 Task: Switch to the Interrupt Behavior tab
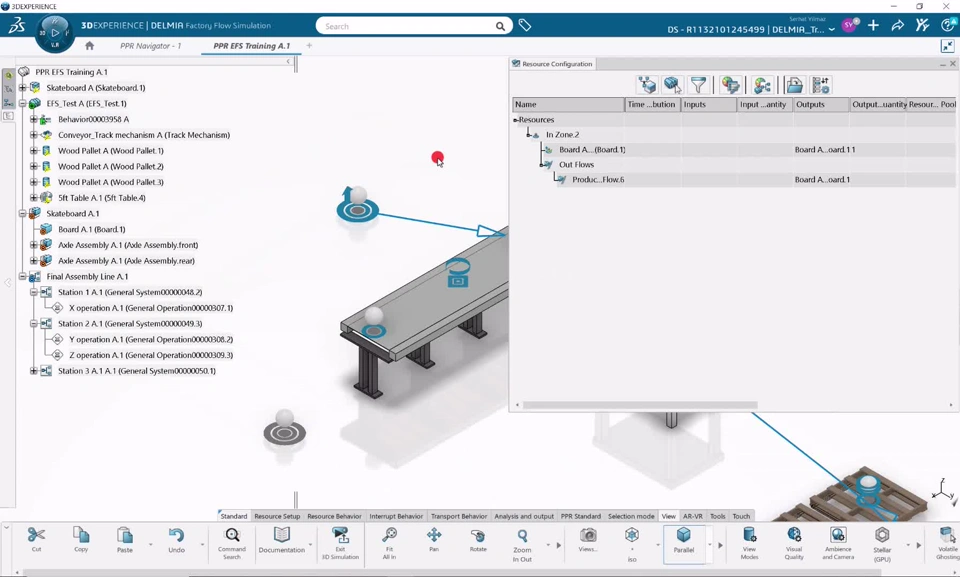pos(396,516)
